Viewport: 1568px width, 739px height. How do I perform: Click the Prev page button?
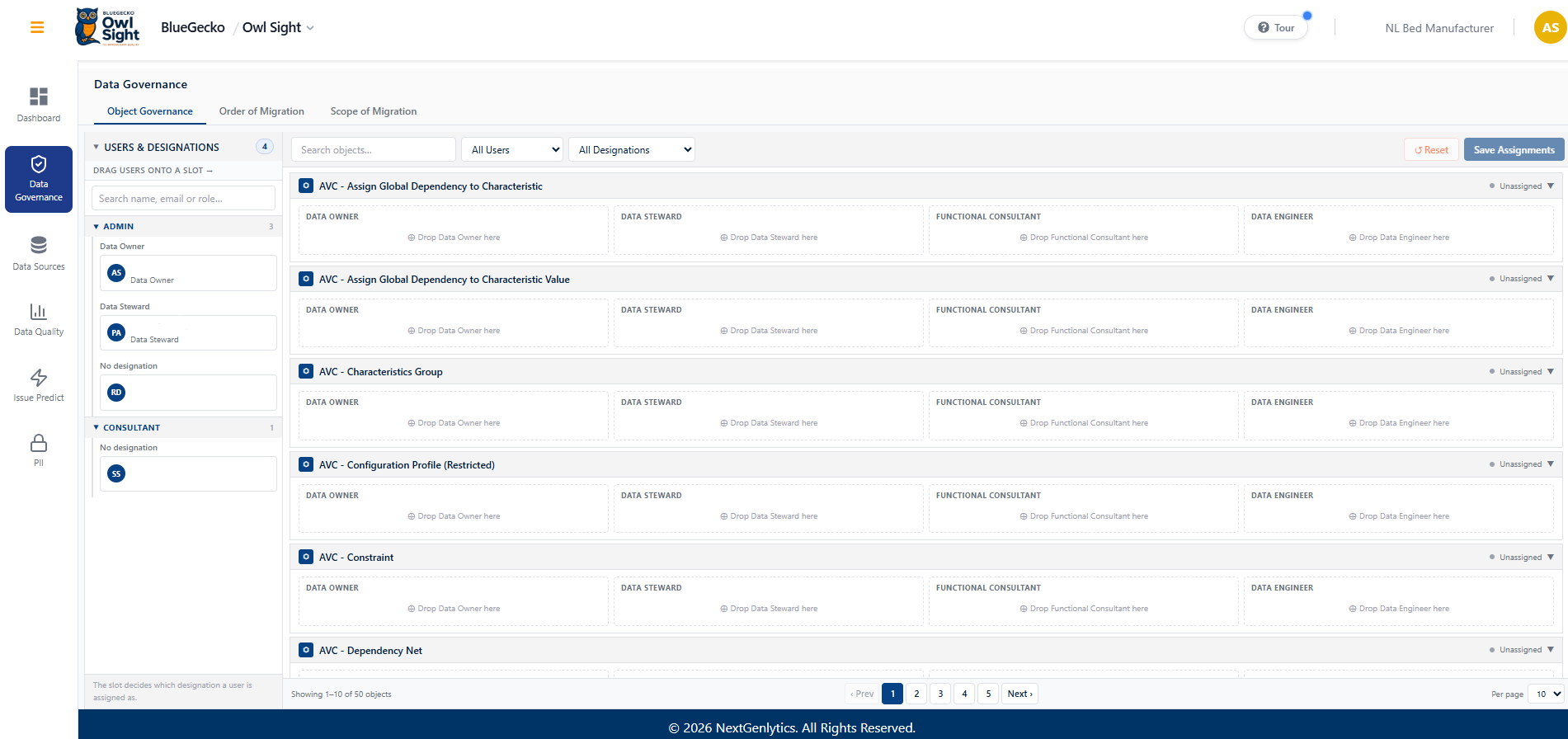[x=862, y=694]
